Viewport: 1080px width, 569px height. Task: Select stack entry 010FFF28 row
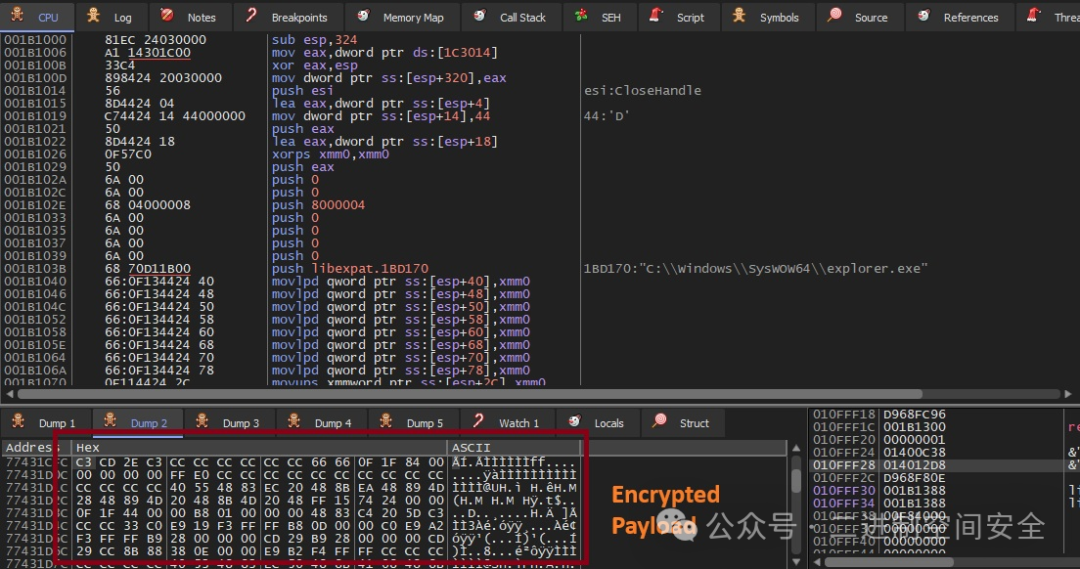point(938,466)
